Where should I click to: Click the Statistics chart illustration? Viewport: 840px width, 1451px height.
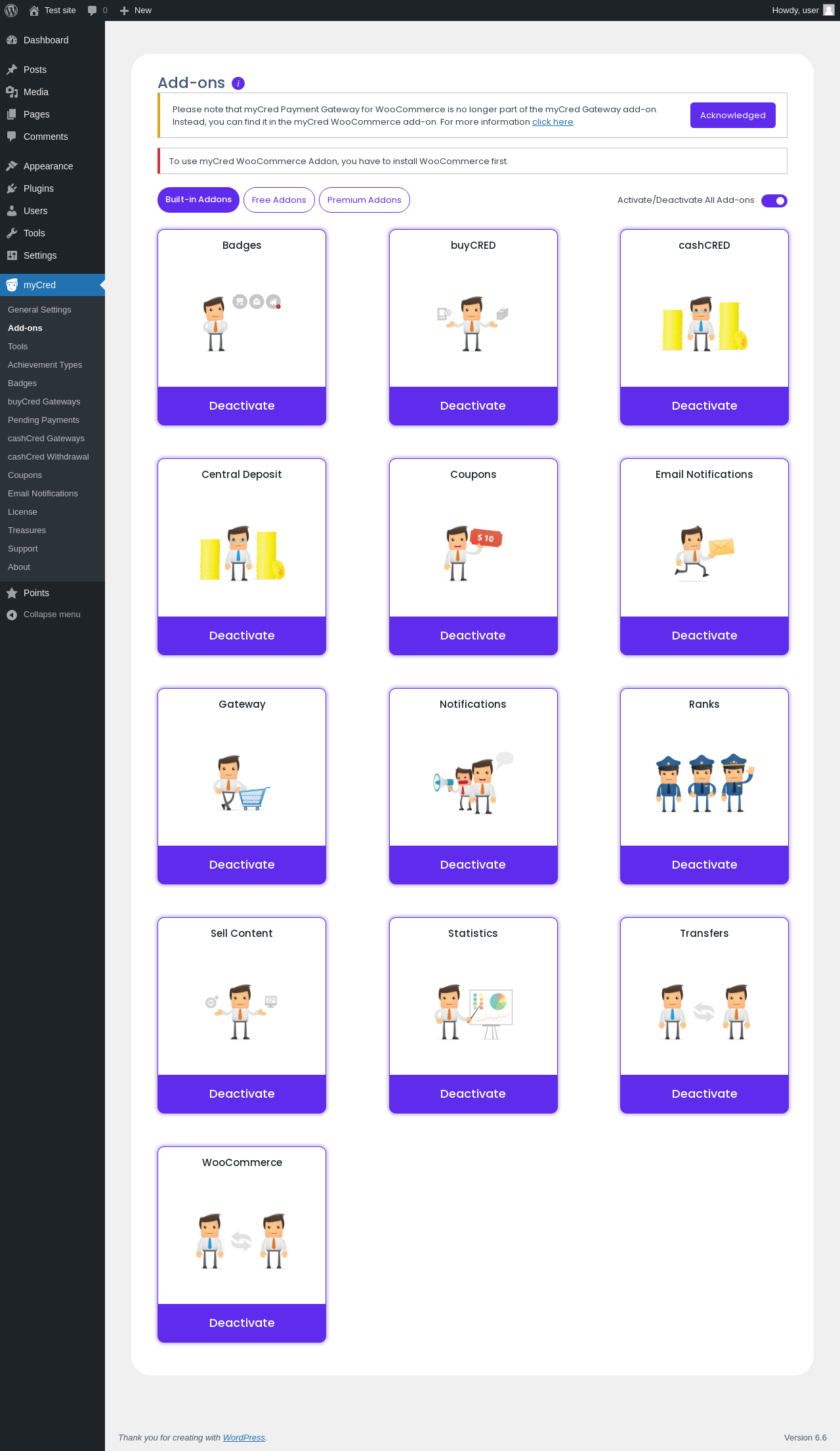coord(472,1012)
